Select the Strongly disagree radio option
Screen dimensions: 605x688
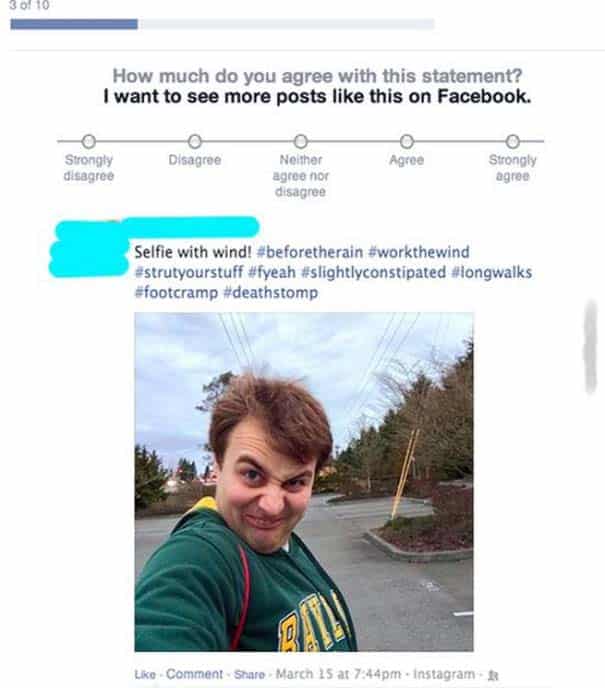tap(89, 142)
